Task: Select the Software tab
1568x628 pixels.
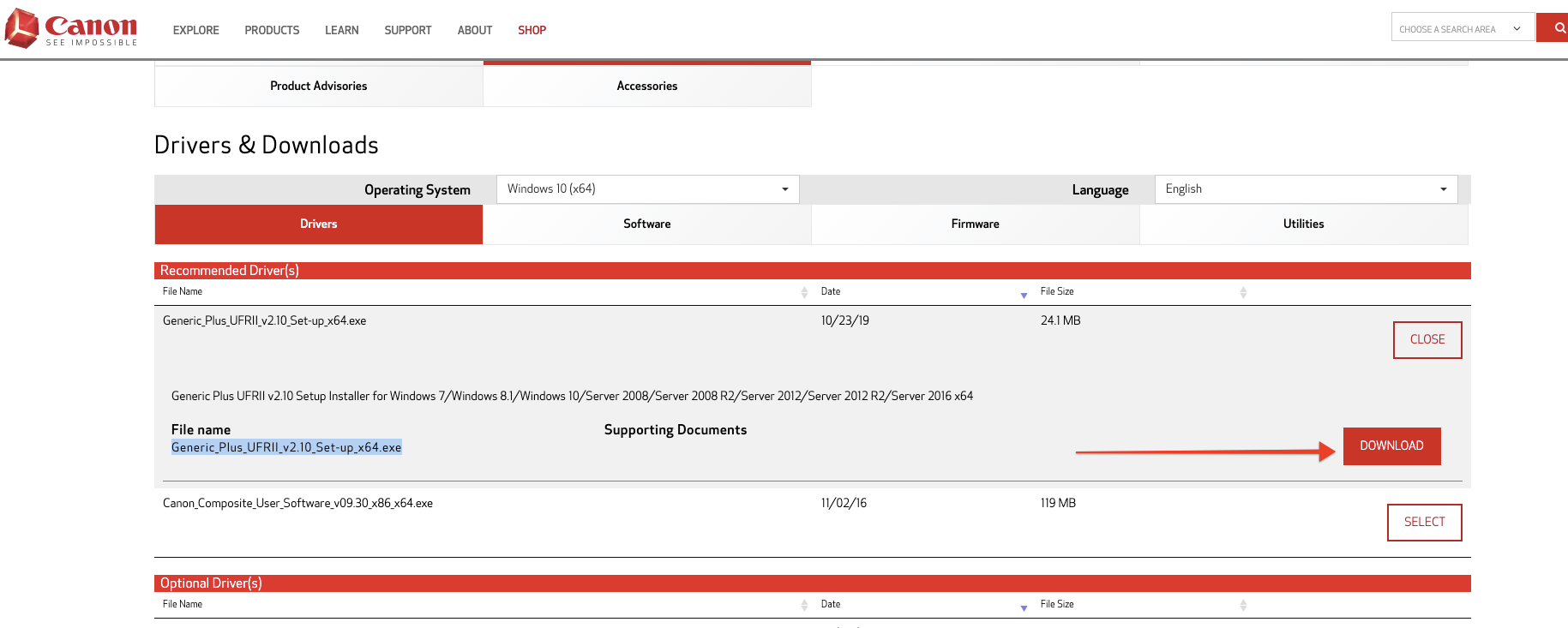Action: click(x=647, y=224)
